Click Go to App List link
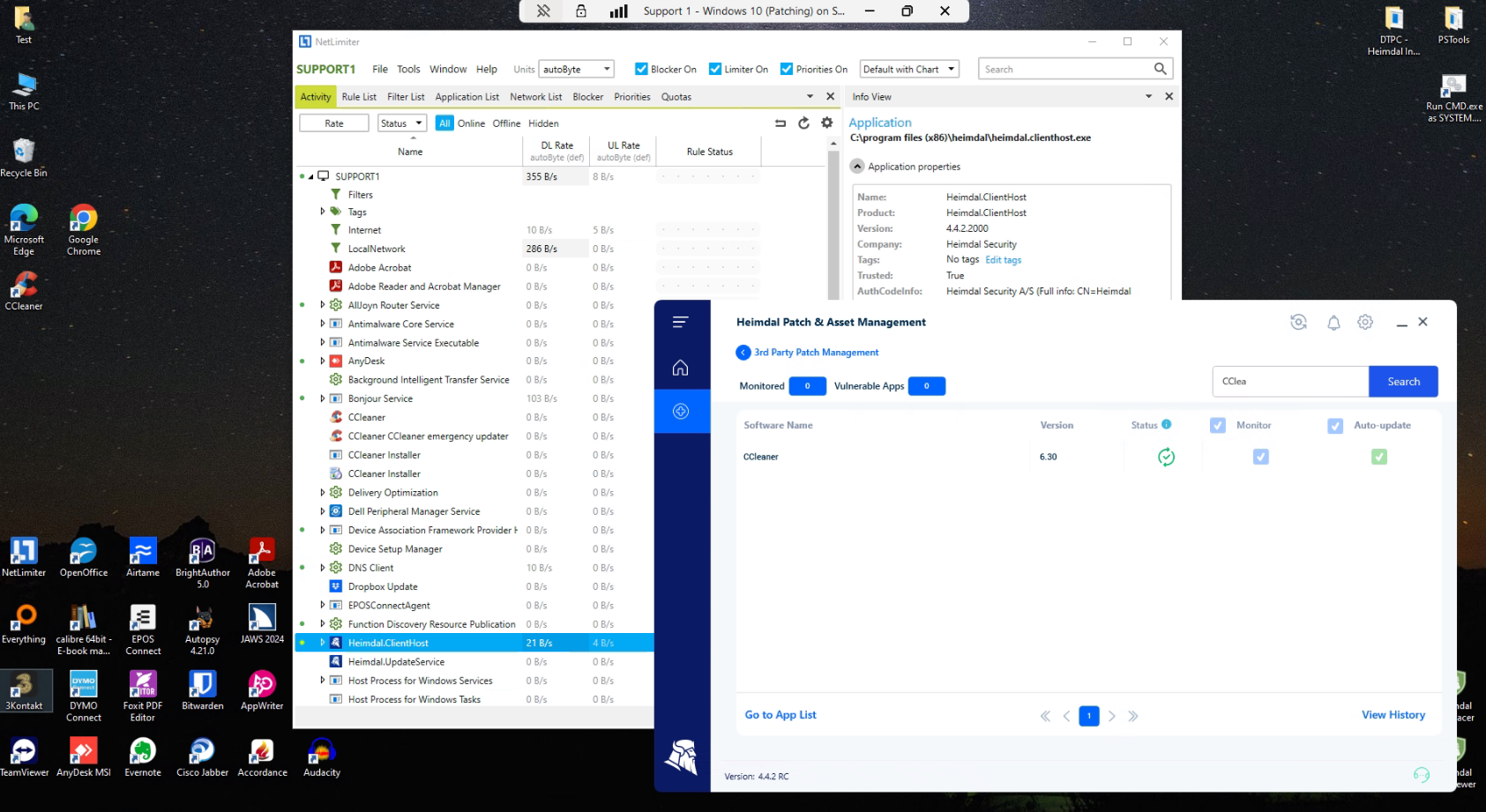 [780, 715]
